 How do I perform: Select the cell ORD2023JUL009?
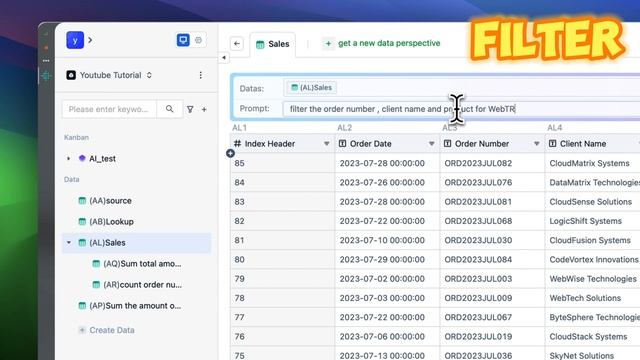tap(492, 298)
